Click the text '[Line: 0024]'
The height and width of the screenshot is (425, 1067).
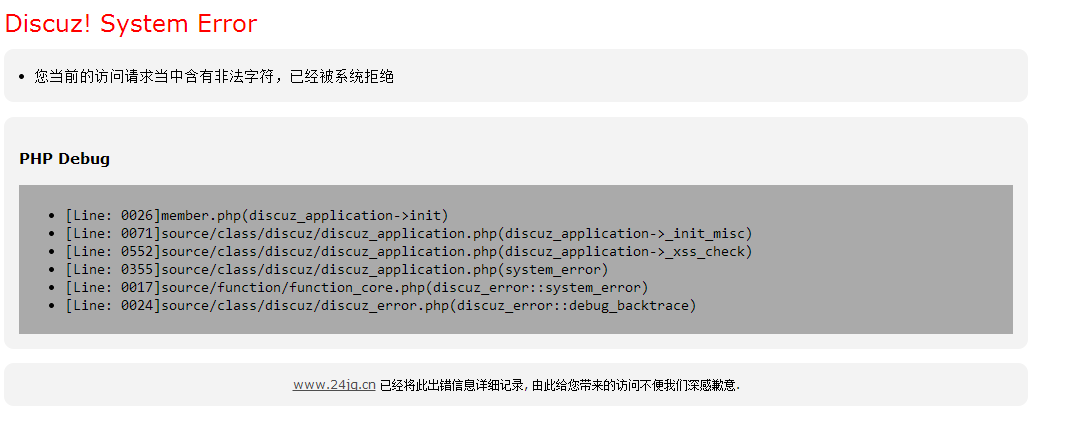point(113,305)
